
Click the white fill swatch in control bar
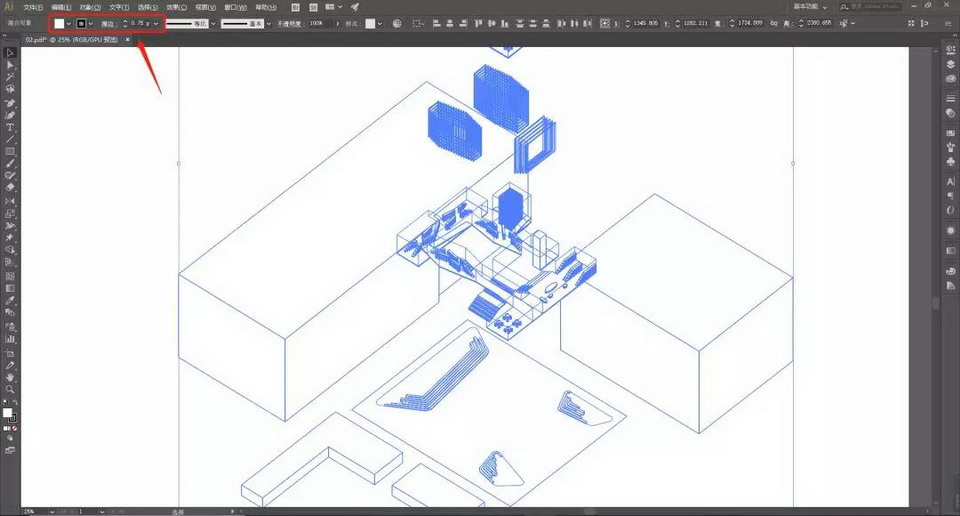point(59,23)
